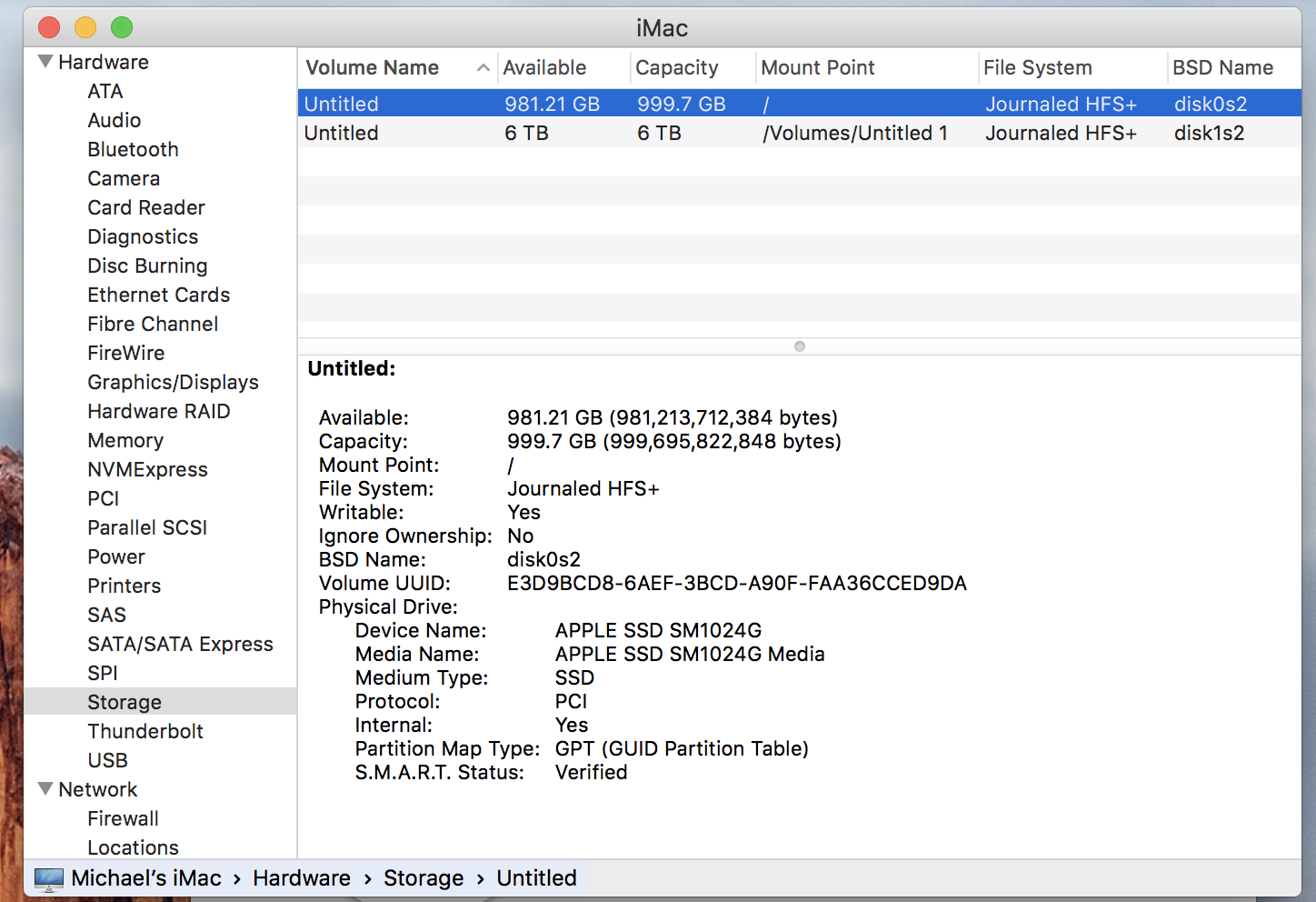The width and height of the screenshot is (1316, 902).
Task: Open Audio in the sidebar
Action: coord(115,120)
